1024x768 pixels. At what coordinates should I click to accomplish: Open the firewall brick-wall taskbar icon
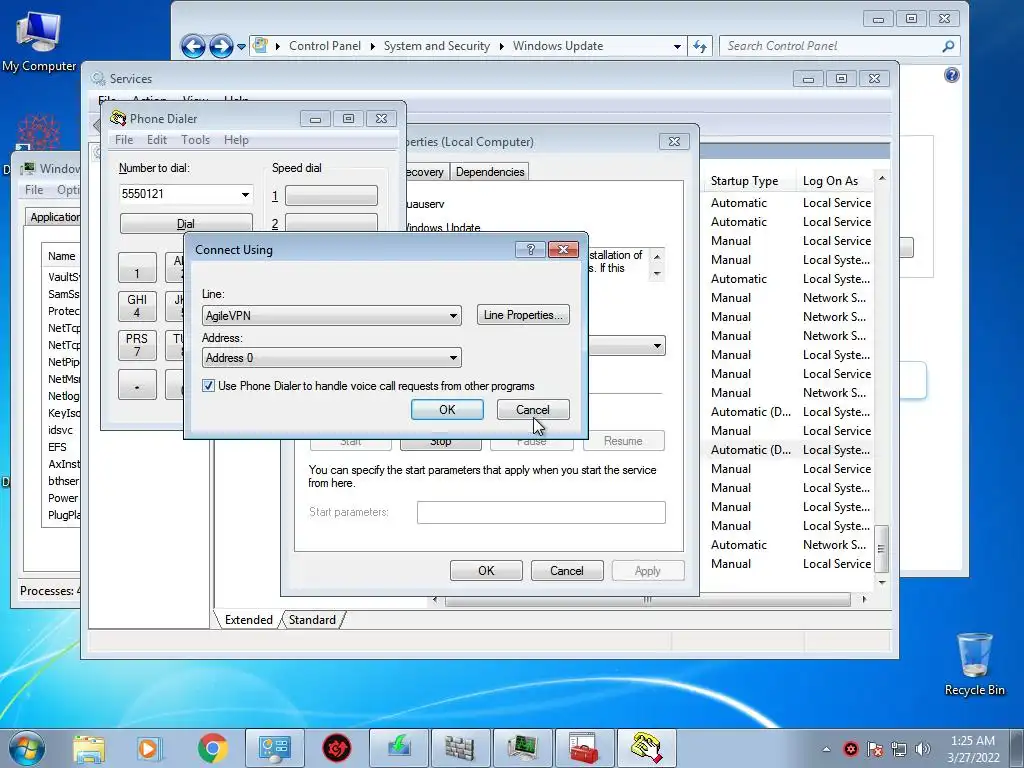(x=460, y=748)
